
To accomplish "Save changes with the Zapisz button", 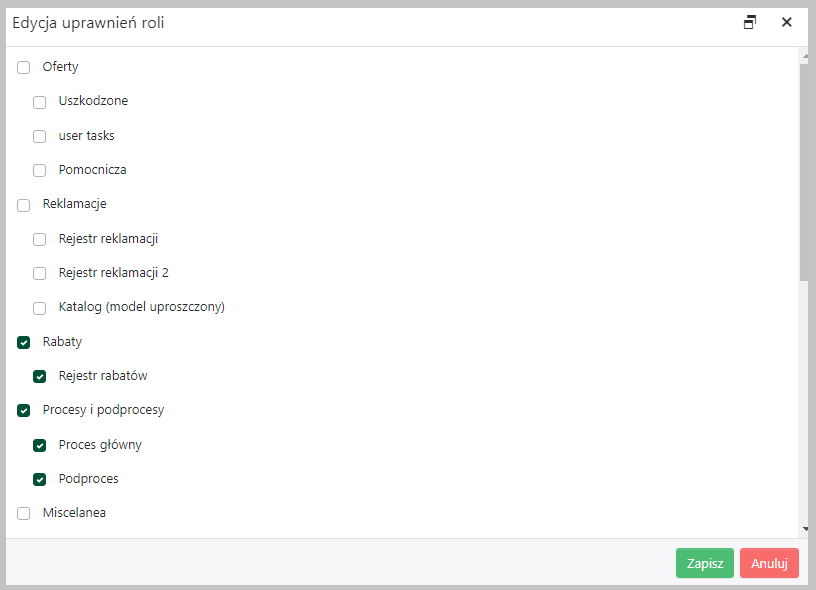I will 705,563.
